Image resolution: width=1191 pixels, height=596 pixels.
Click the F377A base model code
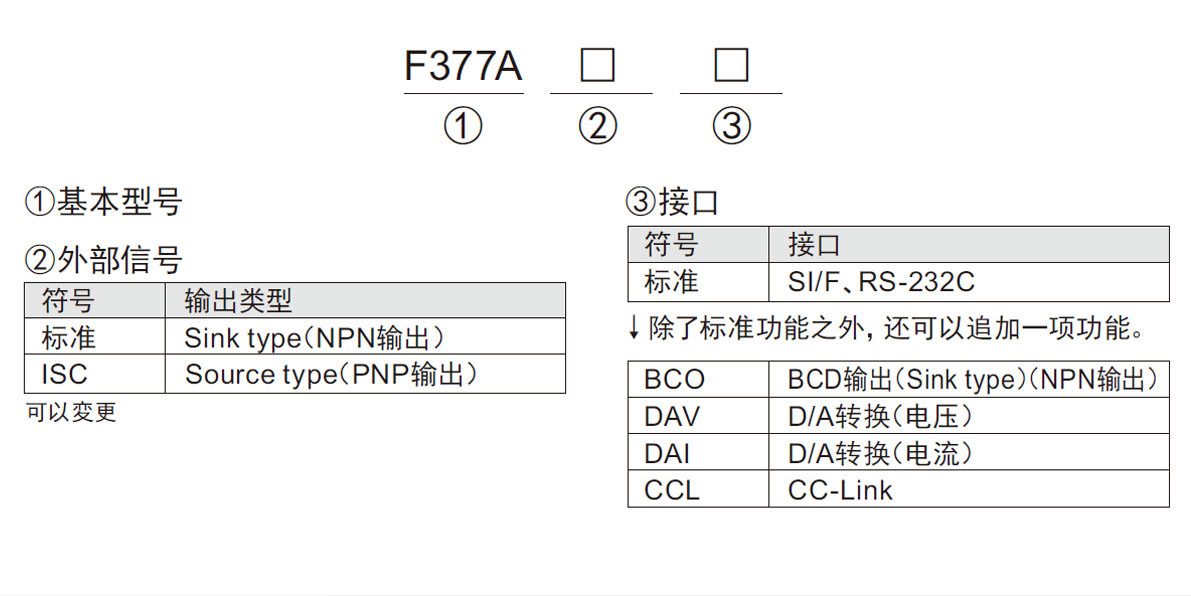463,67
